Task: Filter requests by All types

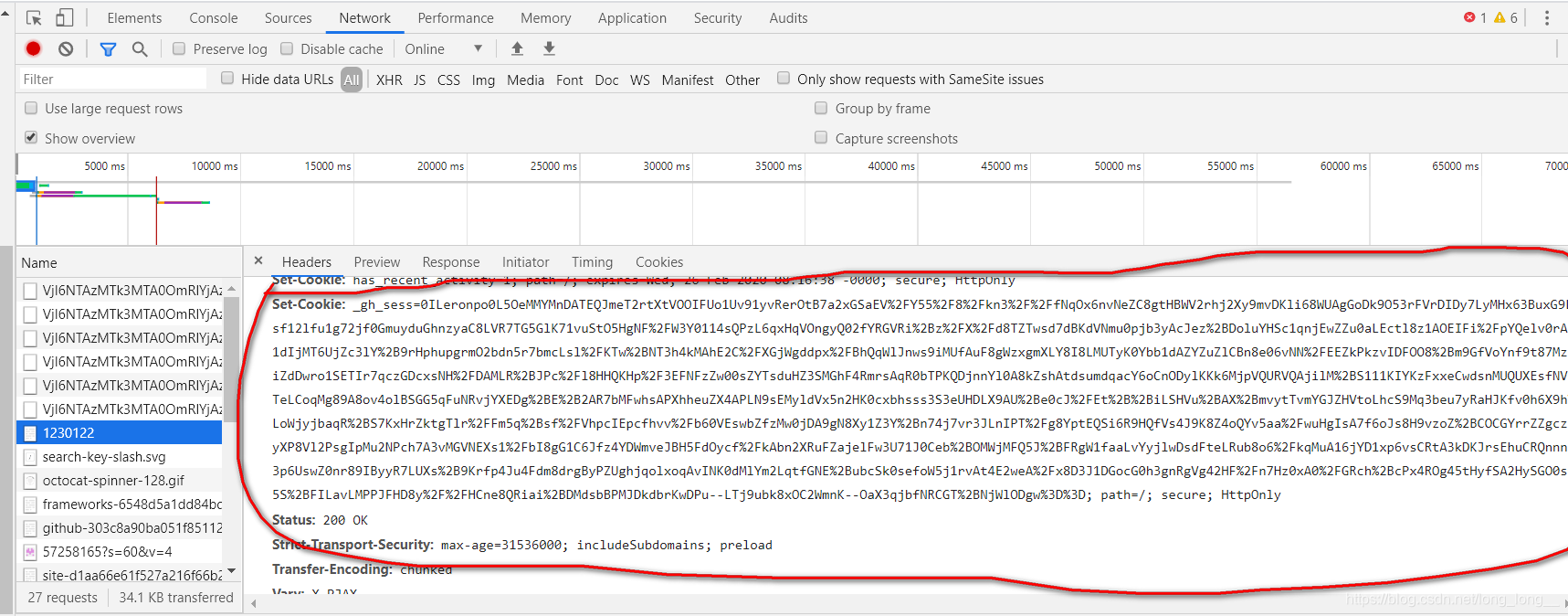Action: 352,80
